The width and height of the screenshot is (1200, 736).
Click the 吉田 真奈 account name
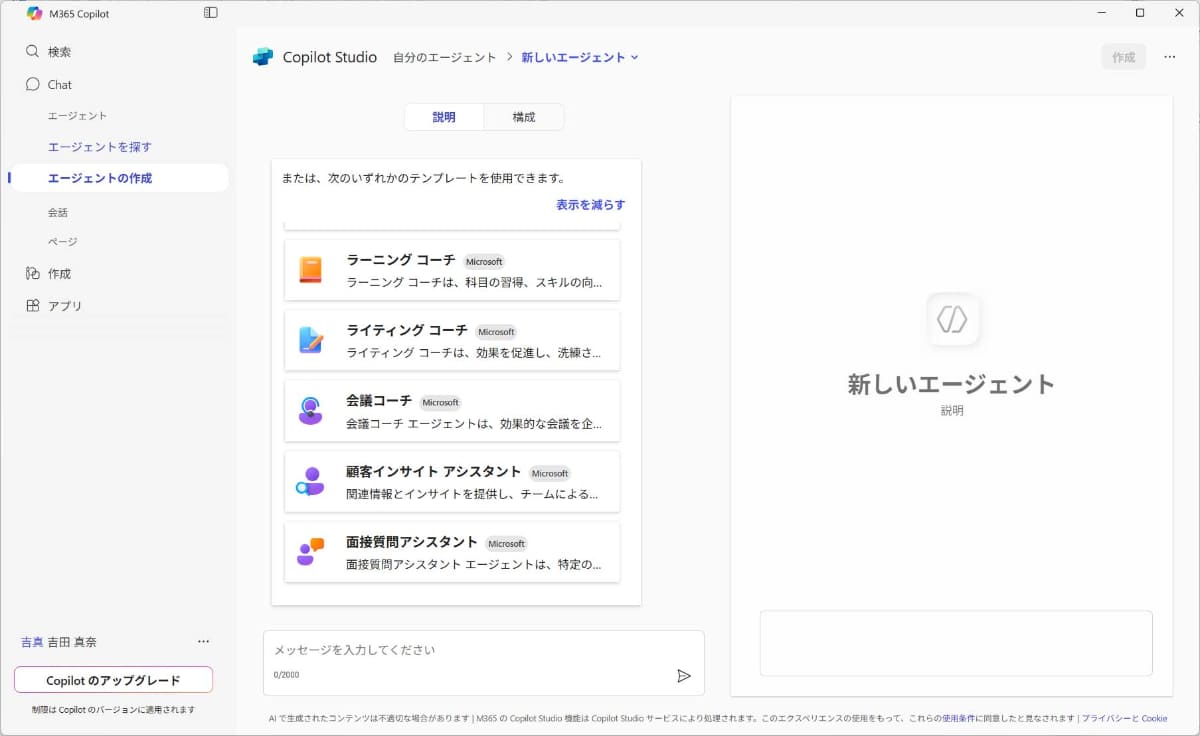coord(72,642)
